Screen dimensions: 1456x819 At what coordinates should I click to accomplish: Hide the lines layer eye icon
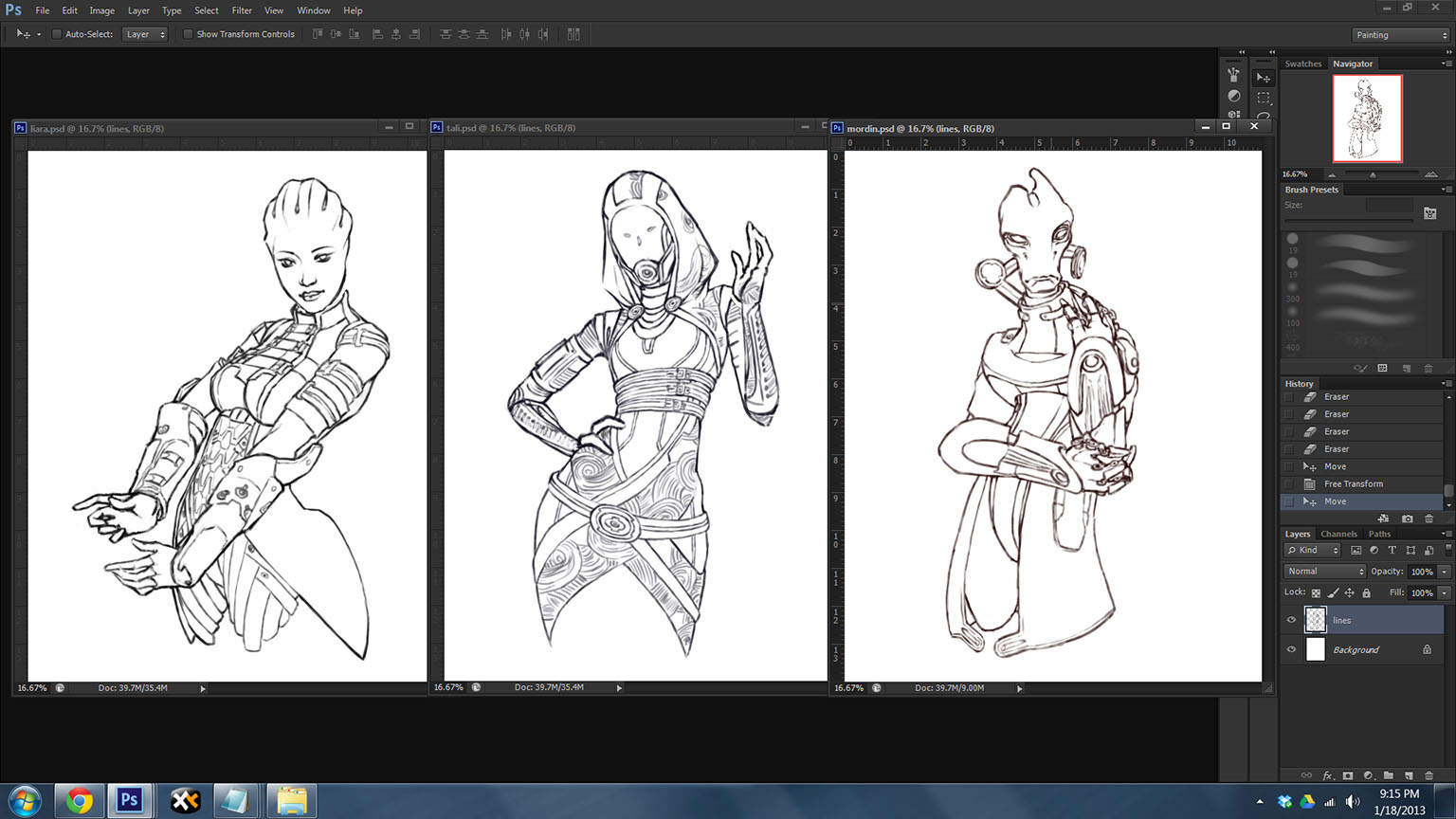[x=1291, y=620]
